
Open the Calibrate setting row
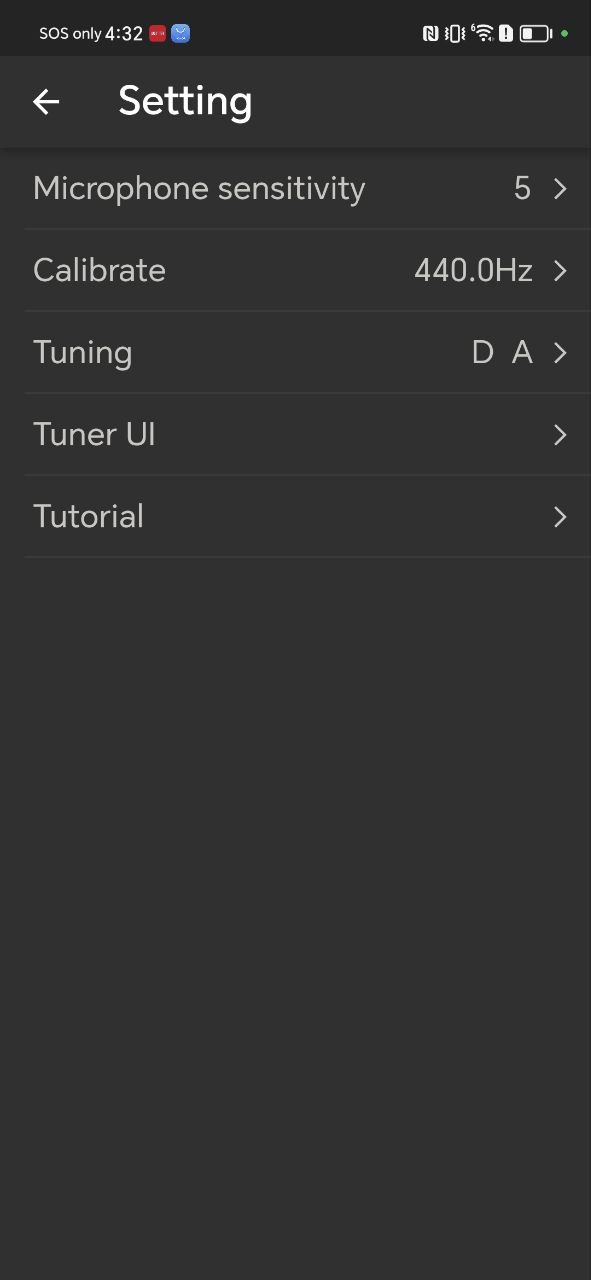click(x=307, y=271)
